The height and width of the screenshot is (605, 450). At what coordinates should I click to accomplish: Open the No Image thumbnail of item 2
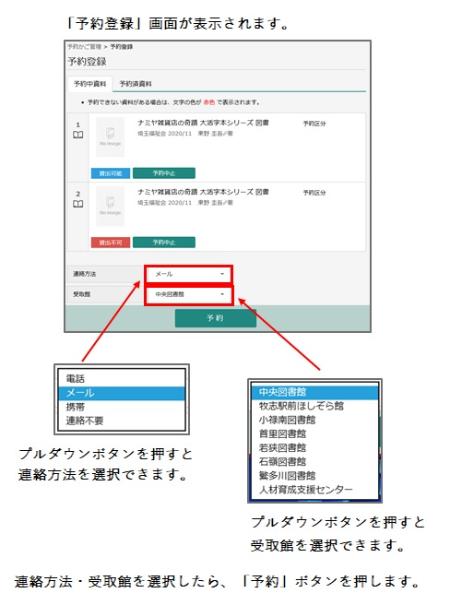click(110, 206)
